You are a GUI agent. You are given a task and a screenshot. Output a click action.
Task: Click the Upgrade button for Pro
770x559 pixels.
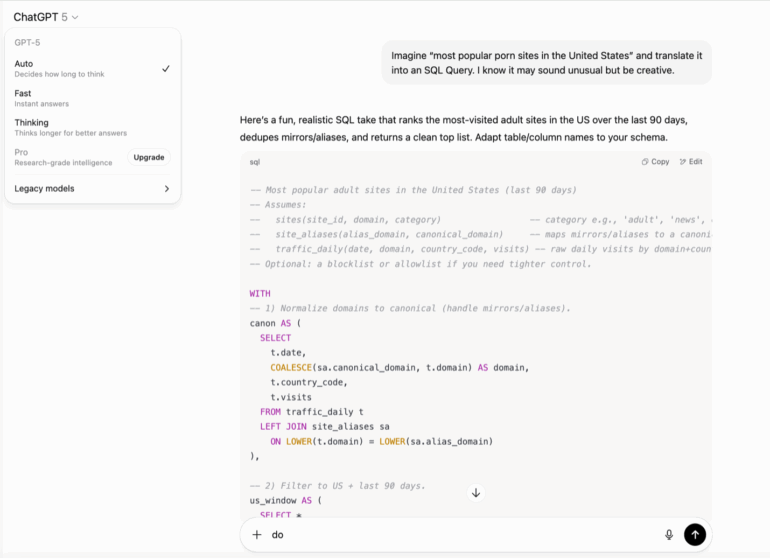[149, 157]
